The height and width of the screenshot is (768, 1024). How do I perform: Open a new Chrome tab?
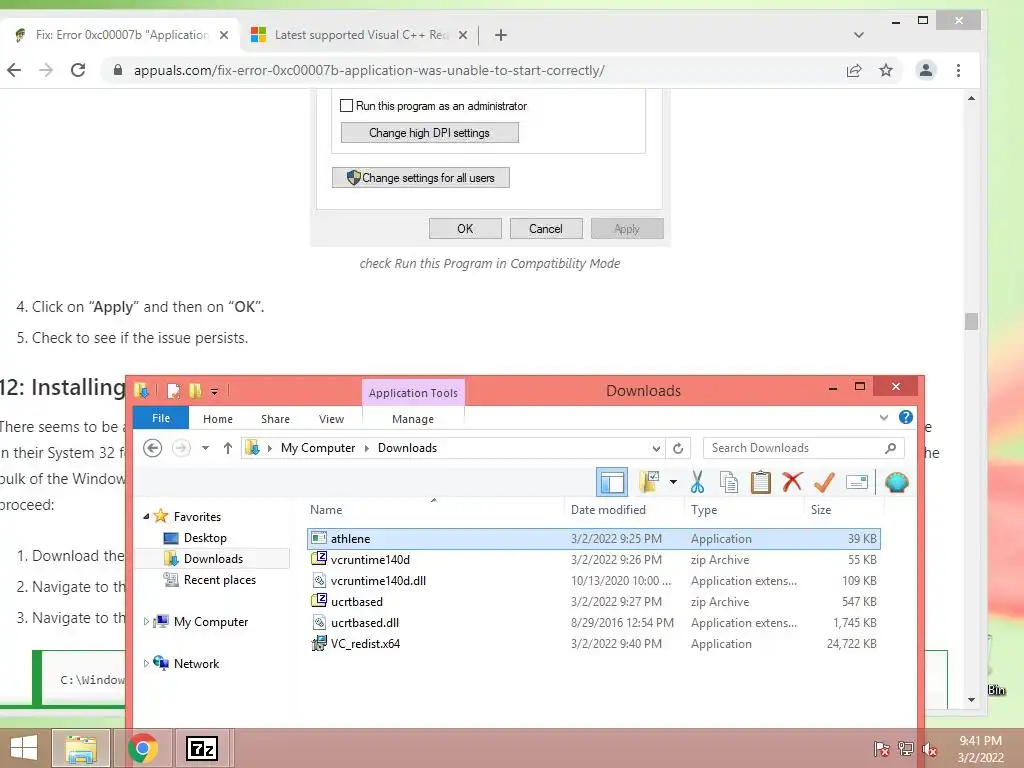tap(501, 35)
